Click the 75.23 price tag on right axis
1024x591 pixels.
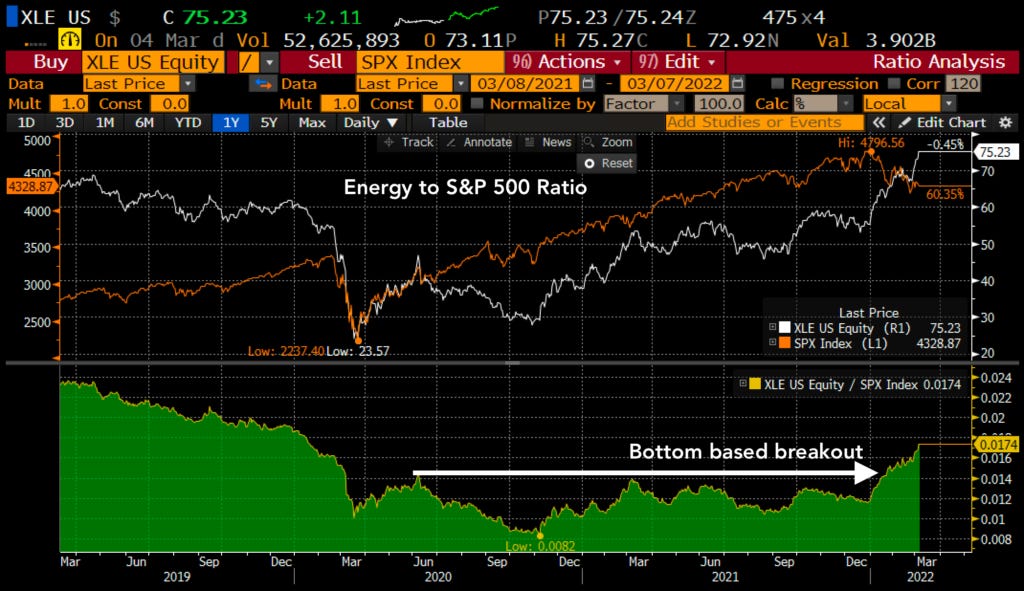pyautogui.click(x=995, y=152)
